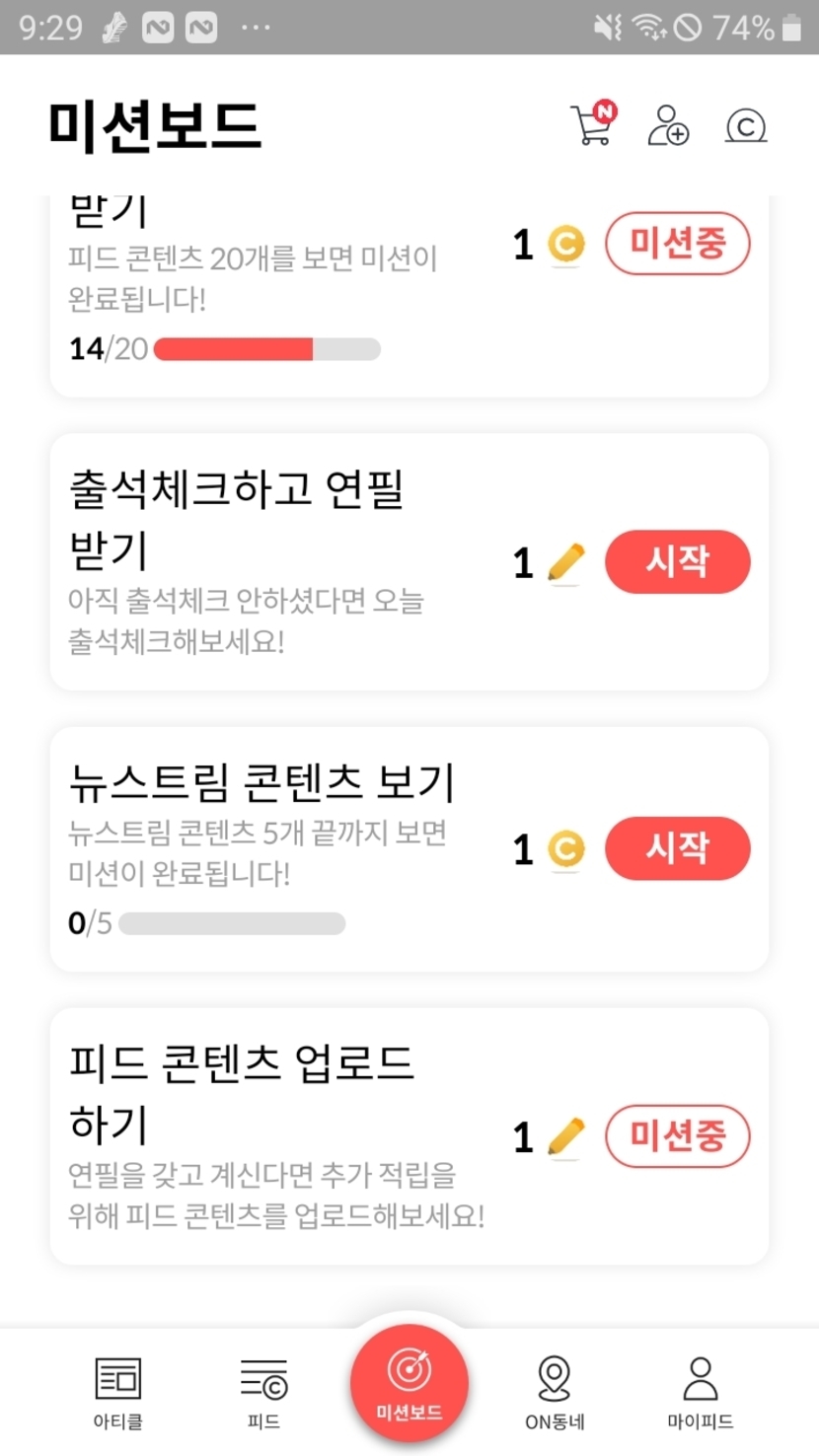Screen dimensions: 819x1456
Task: Click the 0/5 empty progress bar
Action: [x=232, y=924]
